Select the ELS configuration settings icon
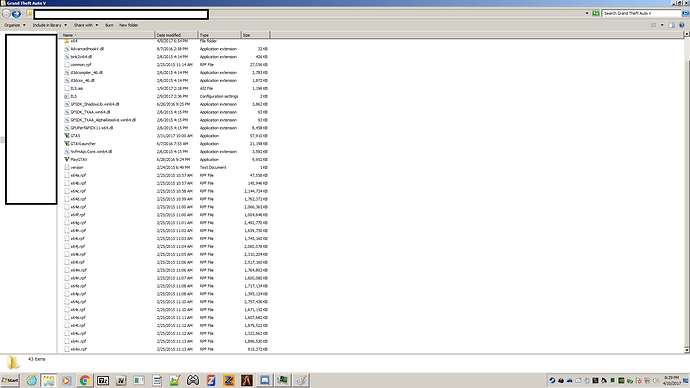 pyautogui.click(x=66, y=96)
